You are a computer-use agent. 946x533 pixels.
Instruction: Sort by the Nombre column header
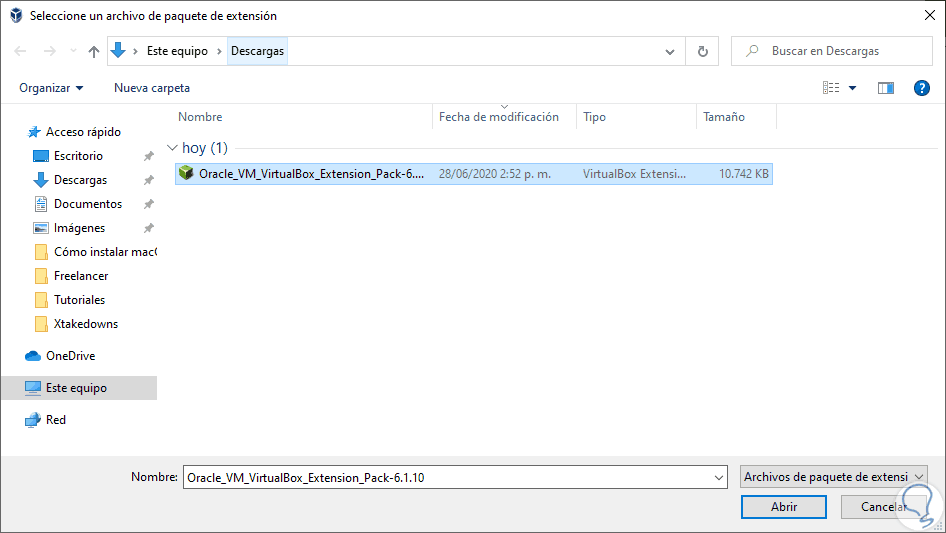(x=200, y=117)
